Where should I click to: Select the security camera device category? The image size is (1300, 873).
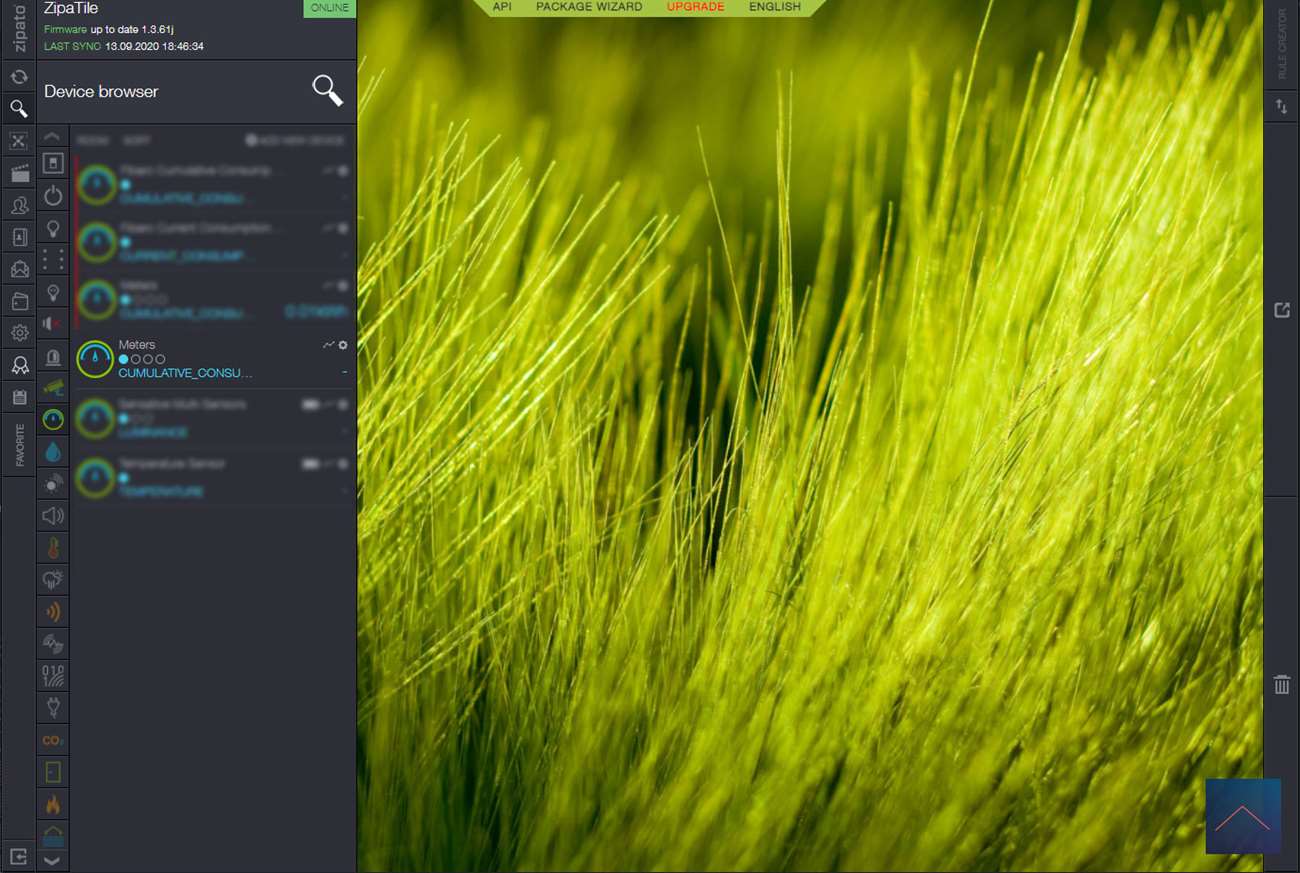click(x=53, y=387)
